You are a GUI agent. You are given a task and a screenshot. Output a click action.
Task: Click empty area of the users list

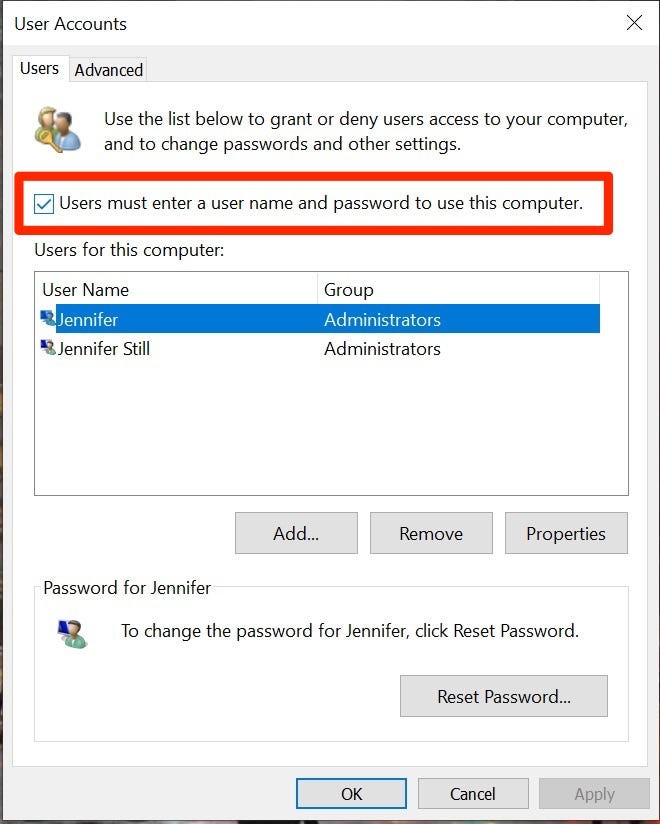pyautogui.click(x=330, y=430)
